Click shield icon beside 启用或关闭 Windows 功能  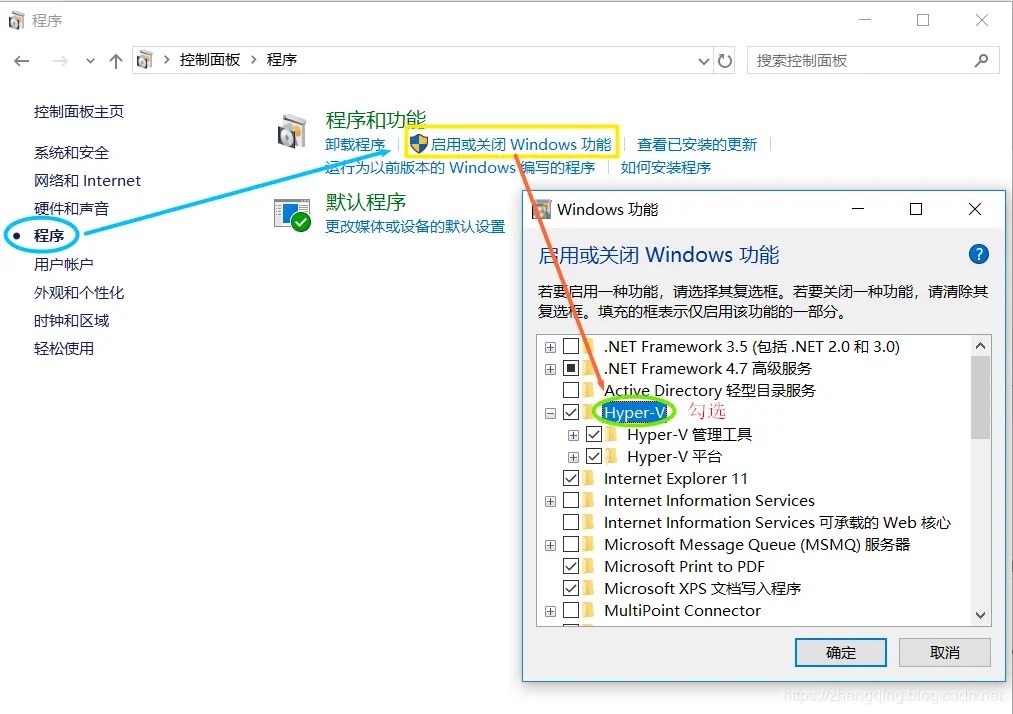(419, 144)
